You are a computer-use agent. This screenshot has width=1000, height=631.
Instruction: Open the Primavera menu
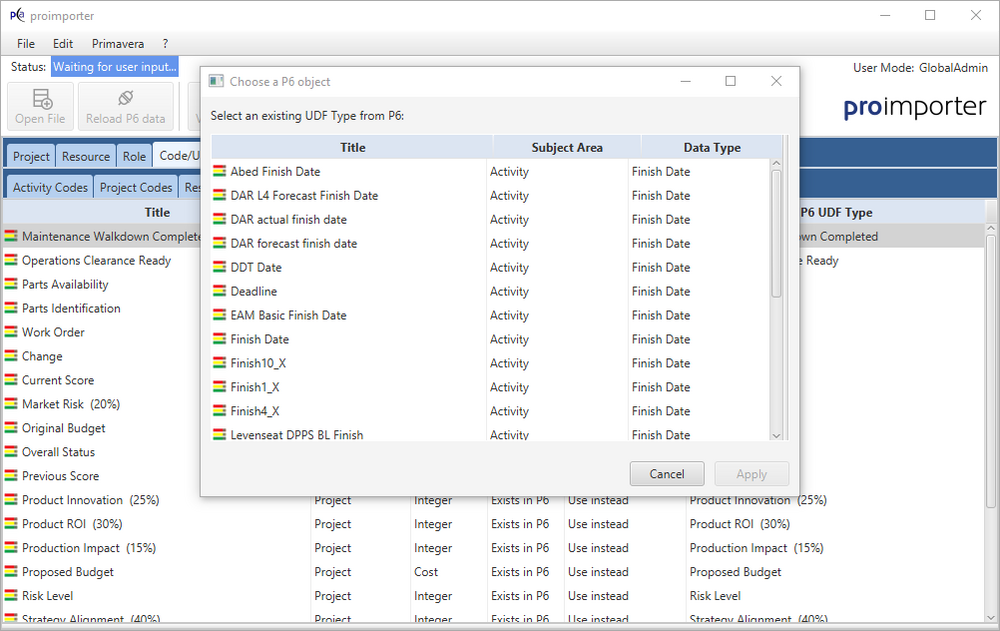pos(118,44)
